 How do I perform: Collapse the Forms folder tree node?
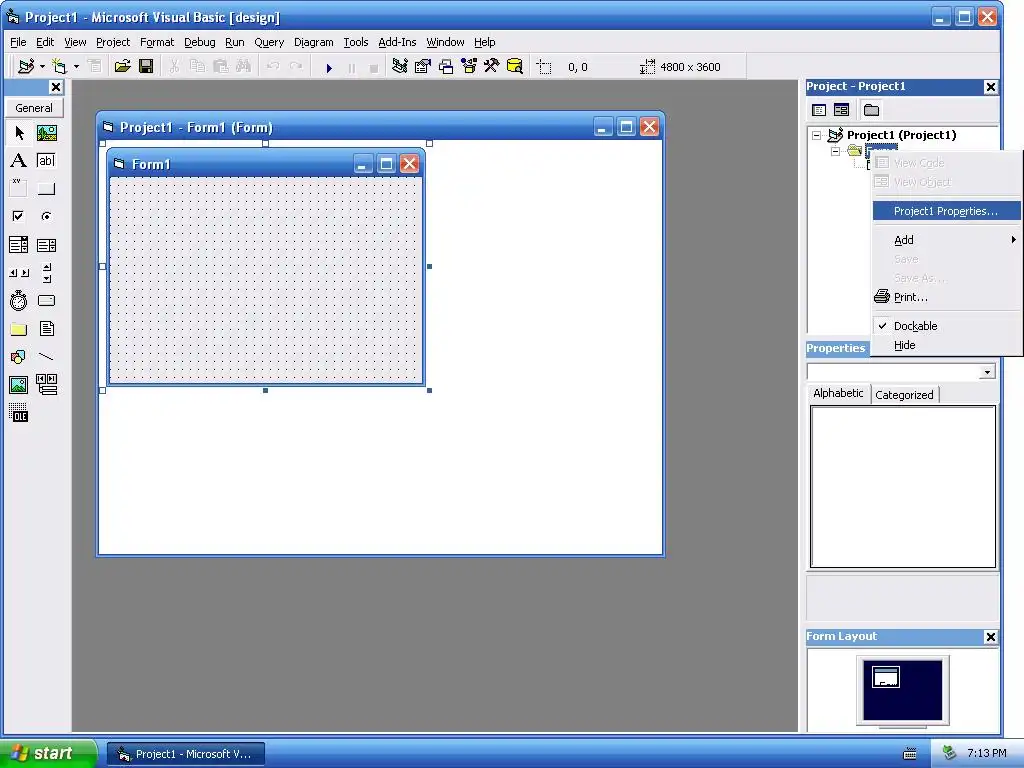pyautogui.click(x=835, y=151)
